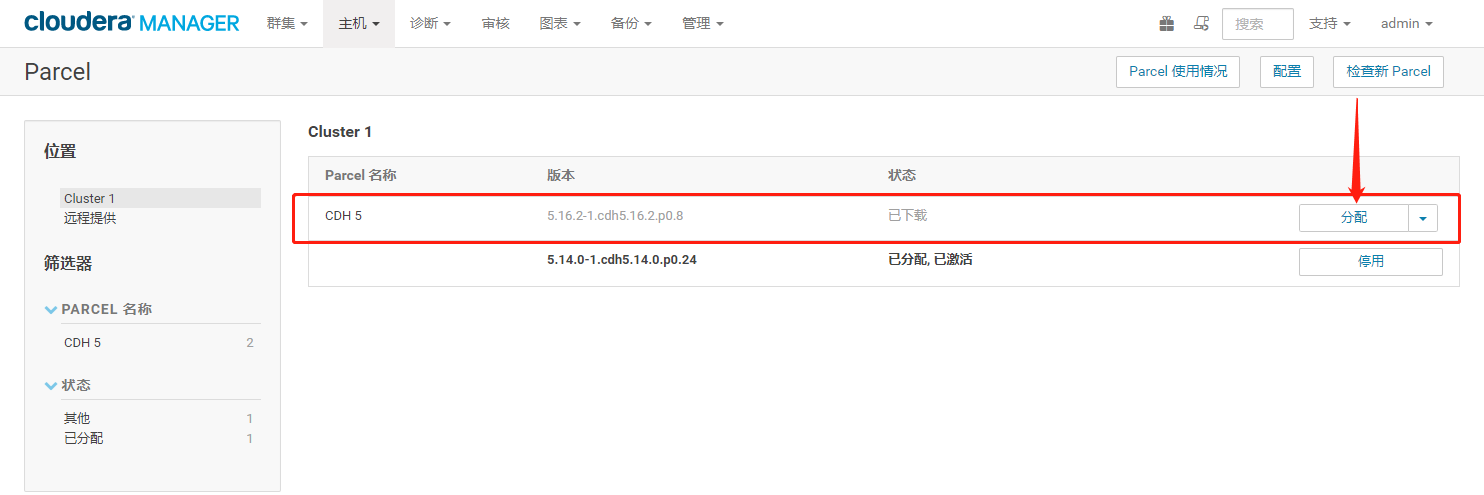This screenshot has height=495, width=1484.
Task: Open the 群集 menu
Action: (x=287, y=23)
